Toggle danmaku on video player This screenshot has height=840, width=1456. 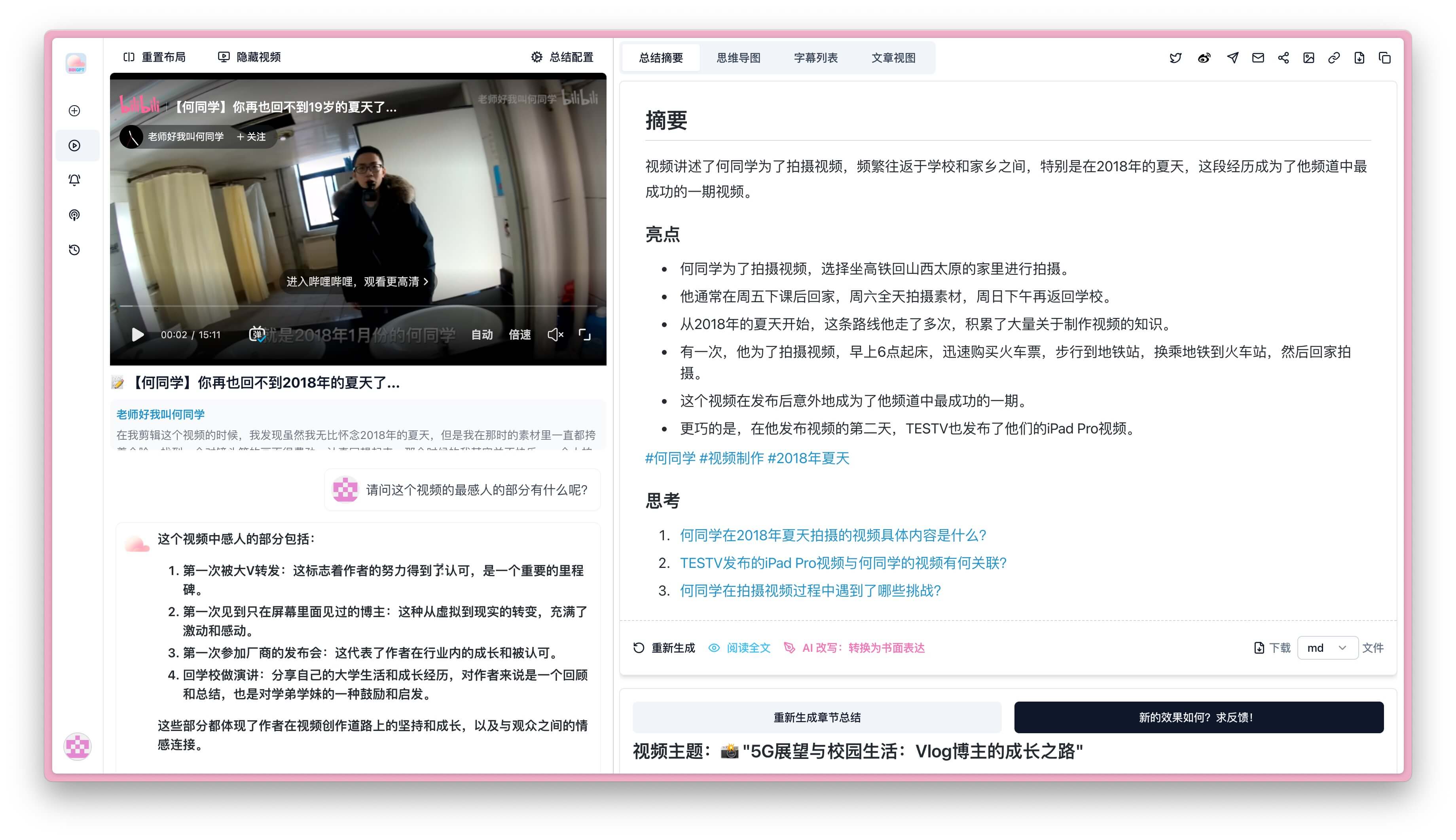(x=257, y=334)
